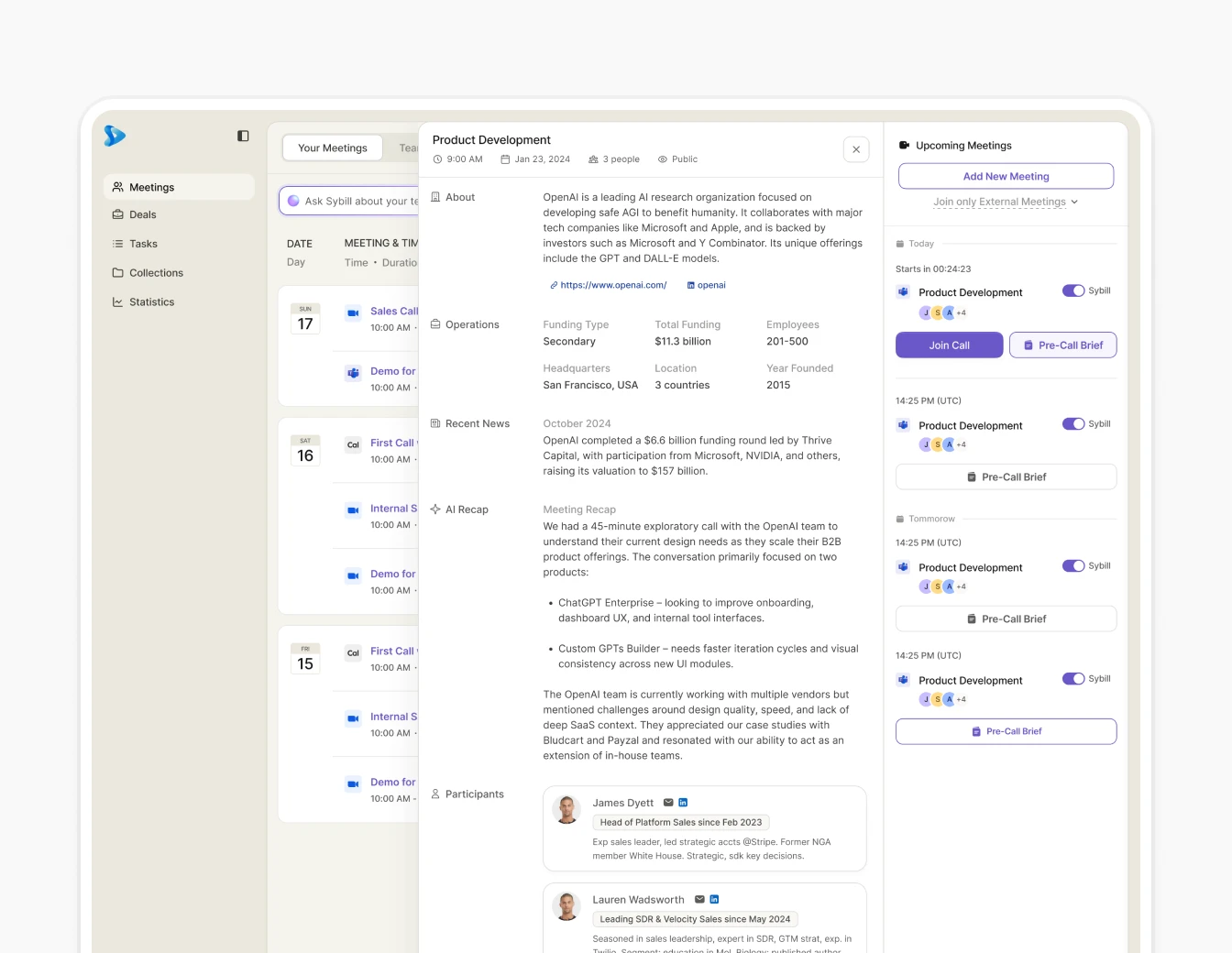Expand attendee avatars +4 on starting-soon meeting
The width and height of the screenshot is (1232, 953).
[x=961, y=312]
